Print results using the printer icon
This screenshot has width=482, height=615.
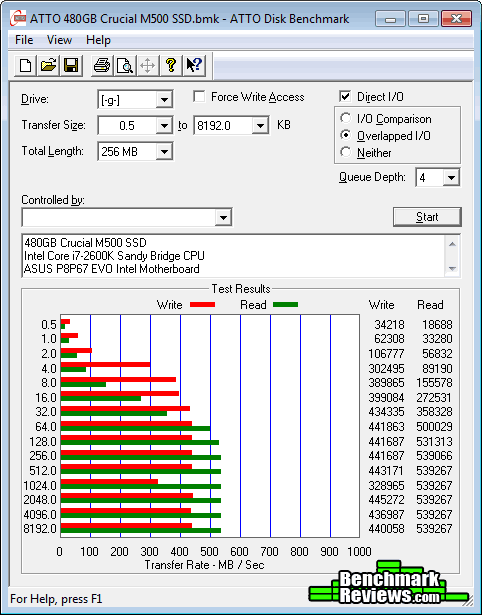[102, 65]
